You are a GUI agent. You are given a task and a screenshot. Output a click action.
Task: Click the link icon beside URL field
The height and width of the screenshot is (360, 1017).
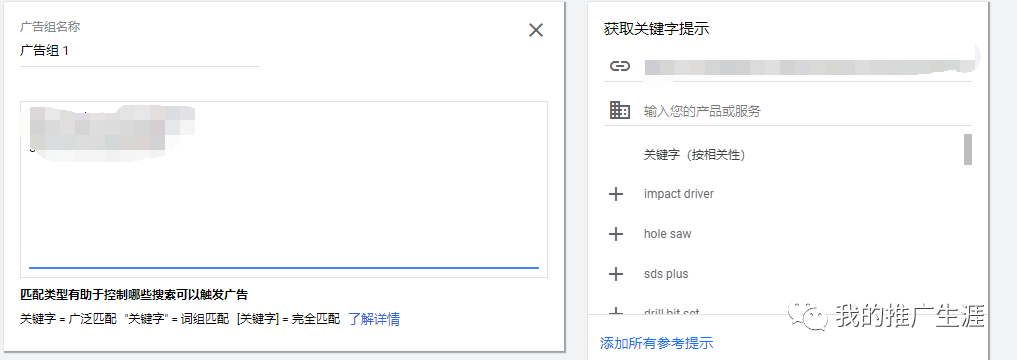pos(620,66)
